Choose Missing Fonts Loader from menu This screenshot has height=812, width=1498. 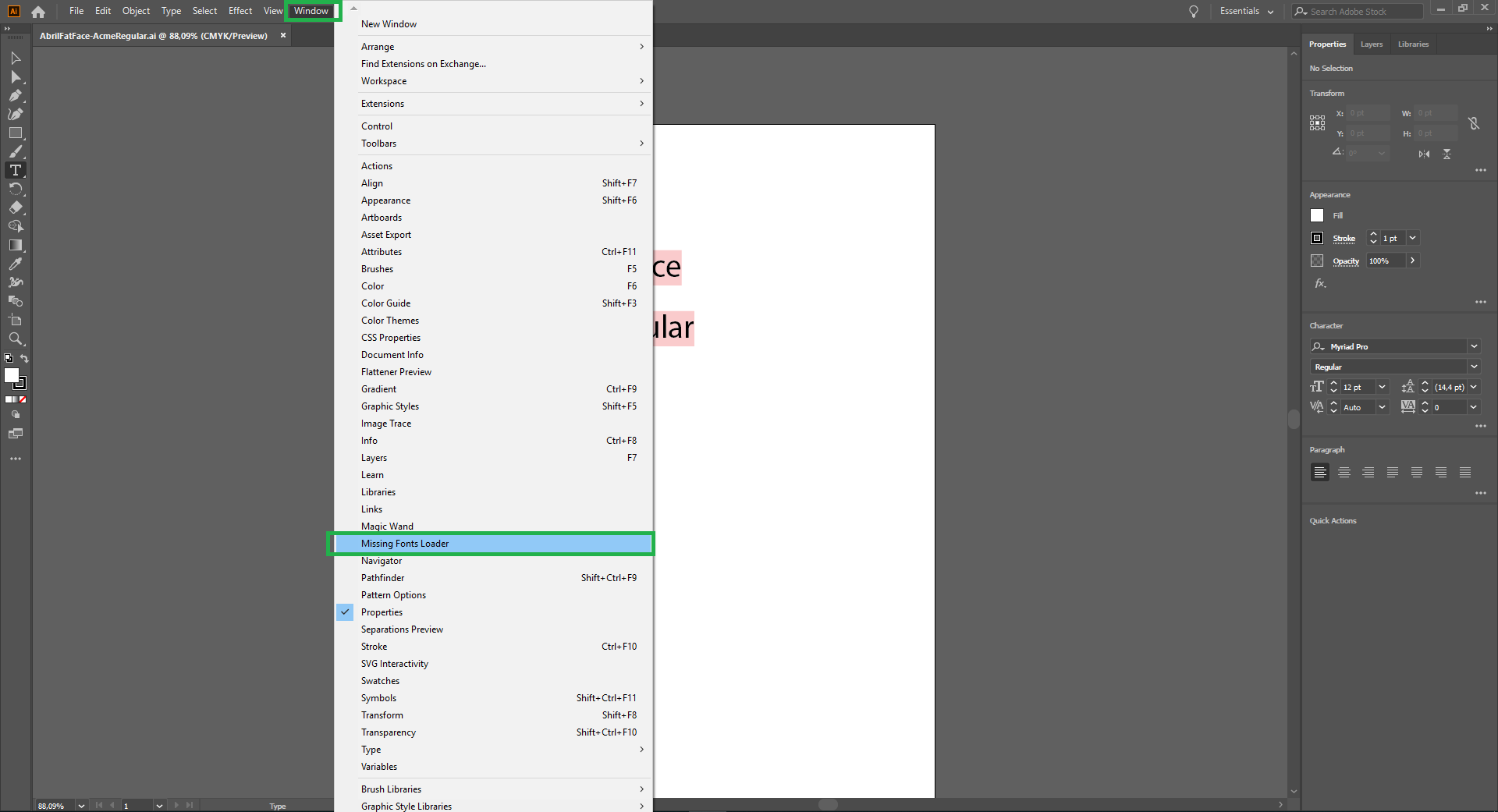(493, 544)
